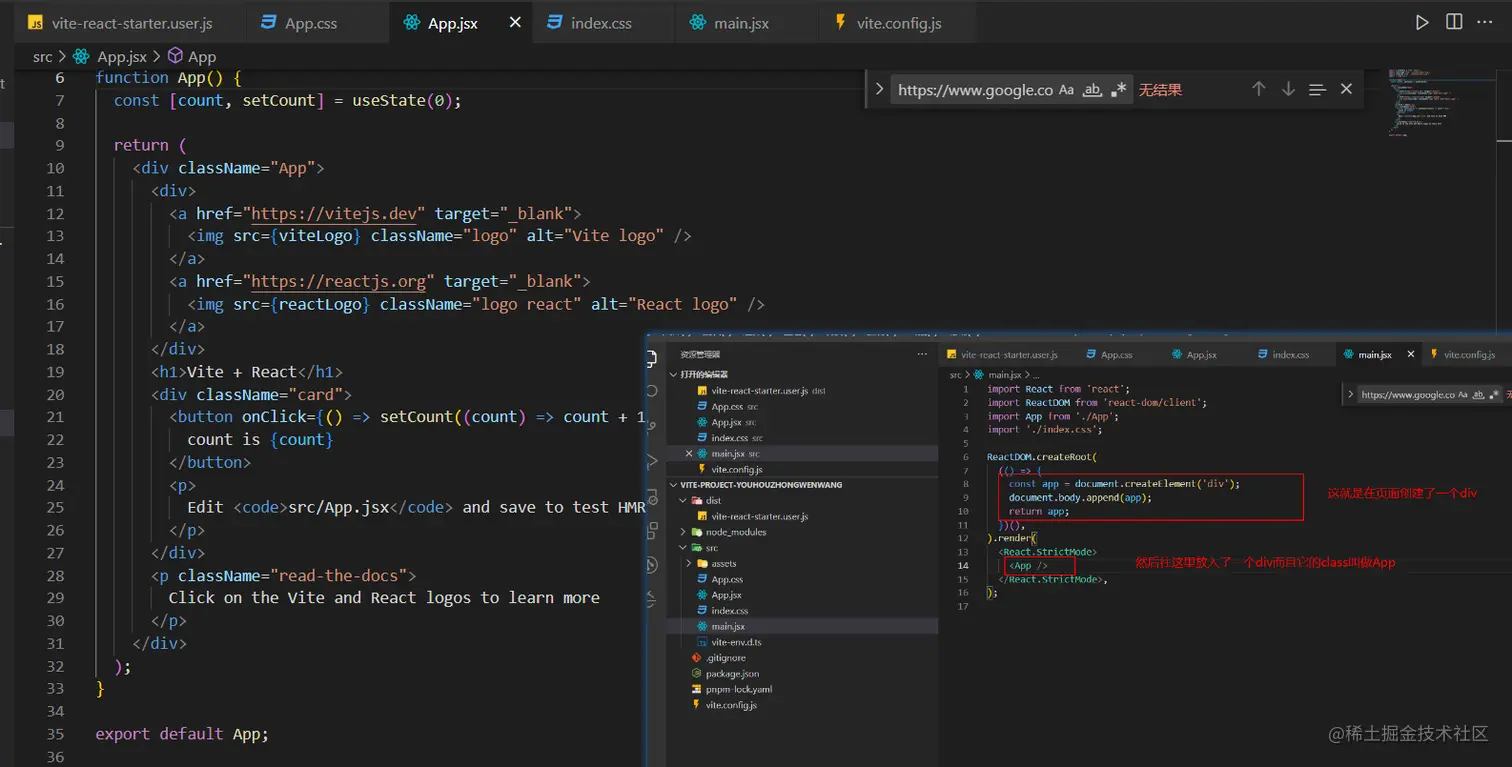Open the Explorer panel's ellipsis menu
The height and width of the screenshot is (767, 1512).
pos(921,354)
